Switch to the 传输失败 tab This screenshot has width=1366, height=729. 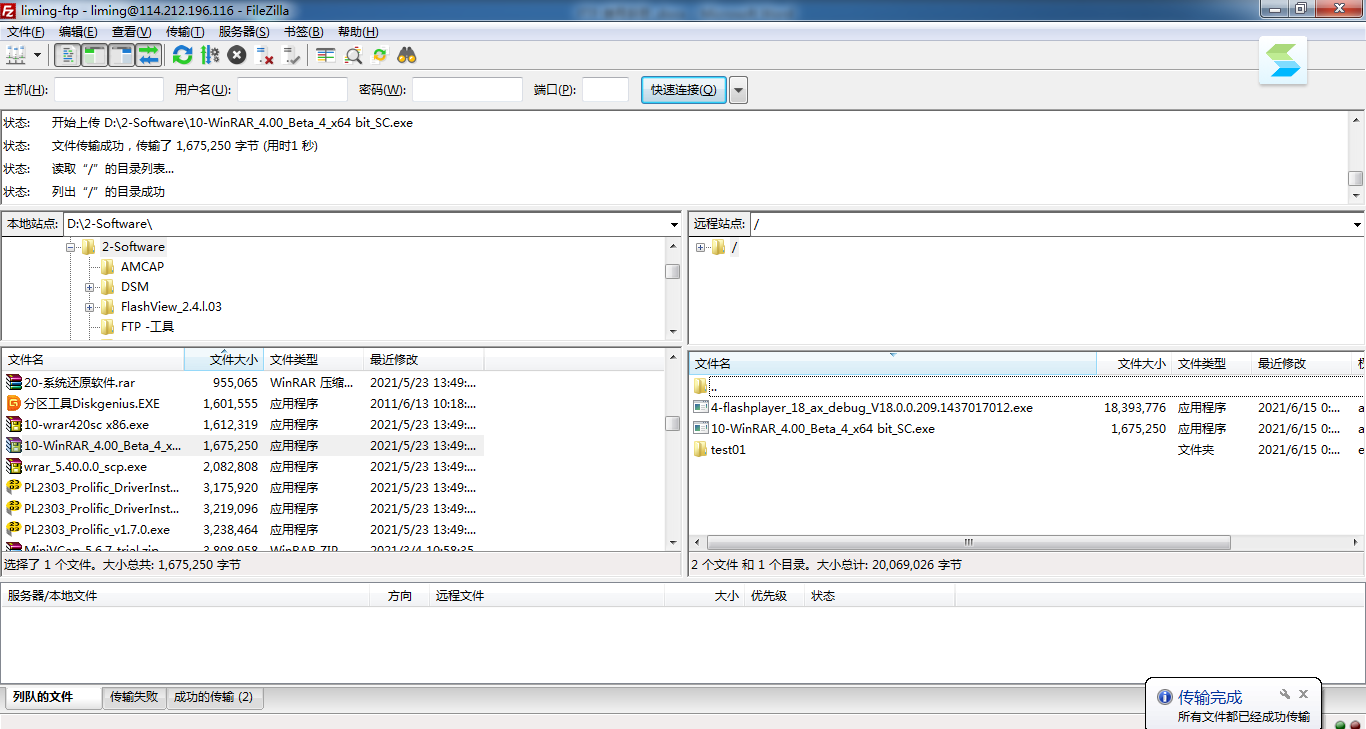pyautogui.click(x=134, y=697)
